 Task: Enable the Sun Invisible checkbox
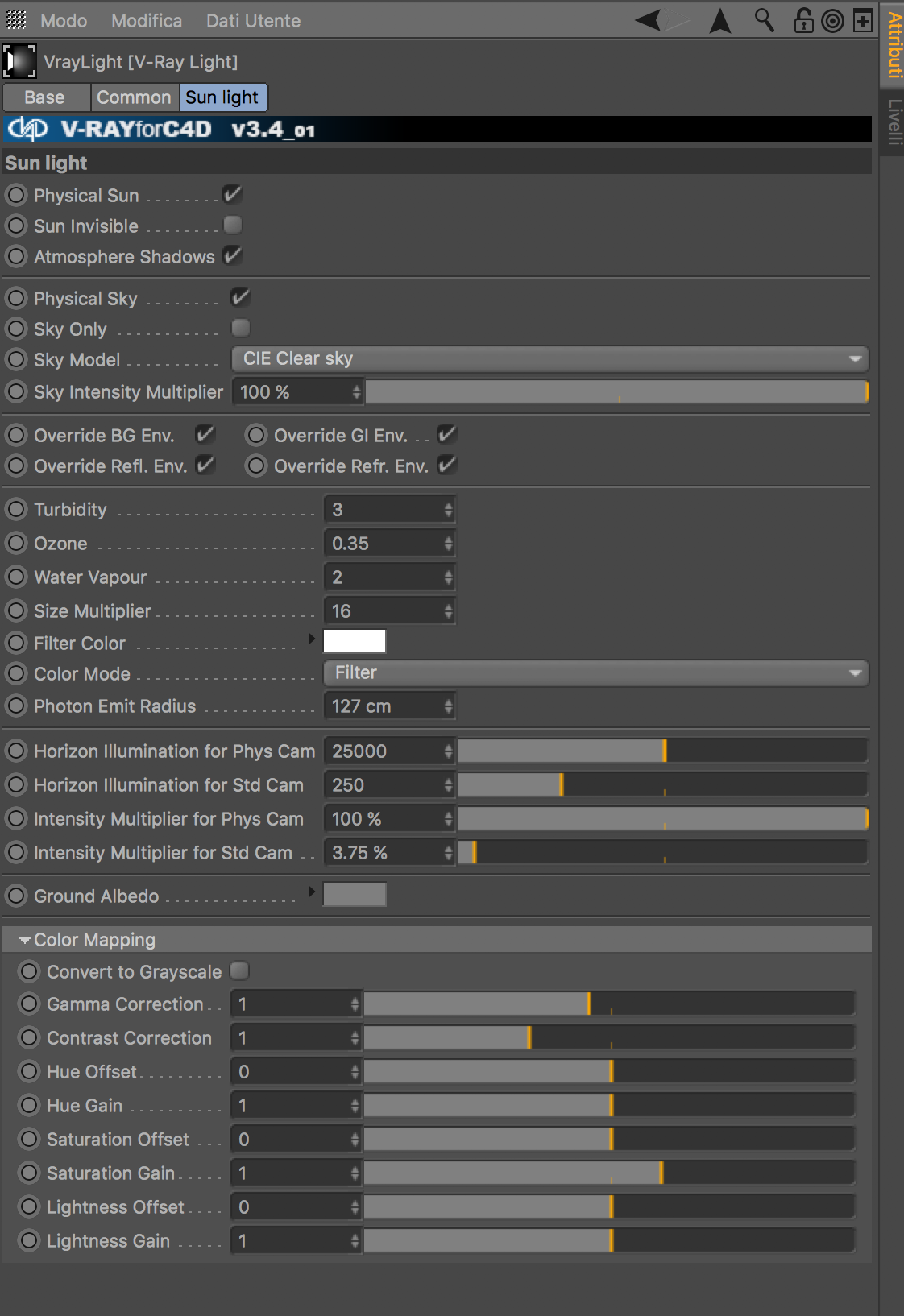click(233, 226)
